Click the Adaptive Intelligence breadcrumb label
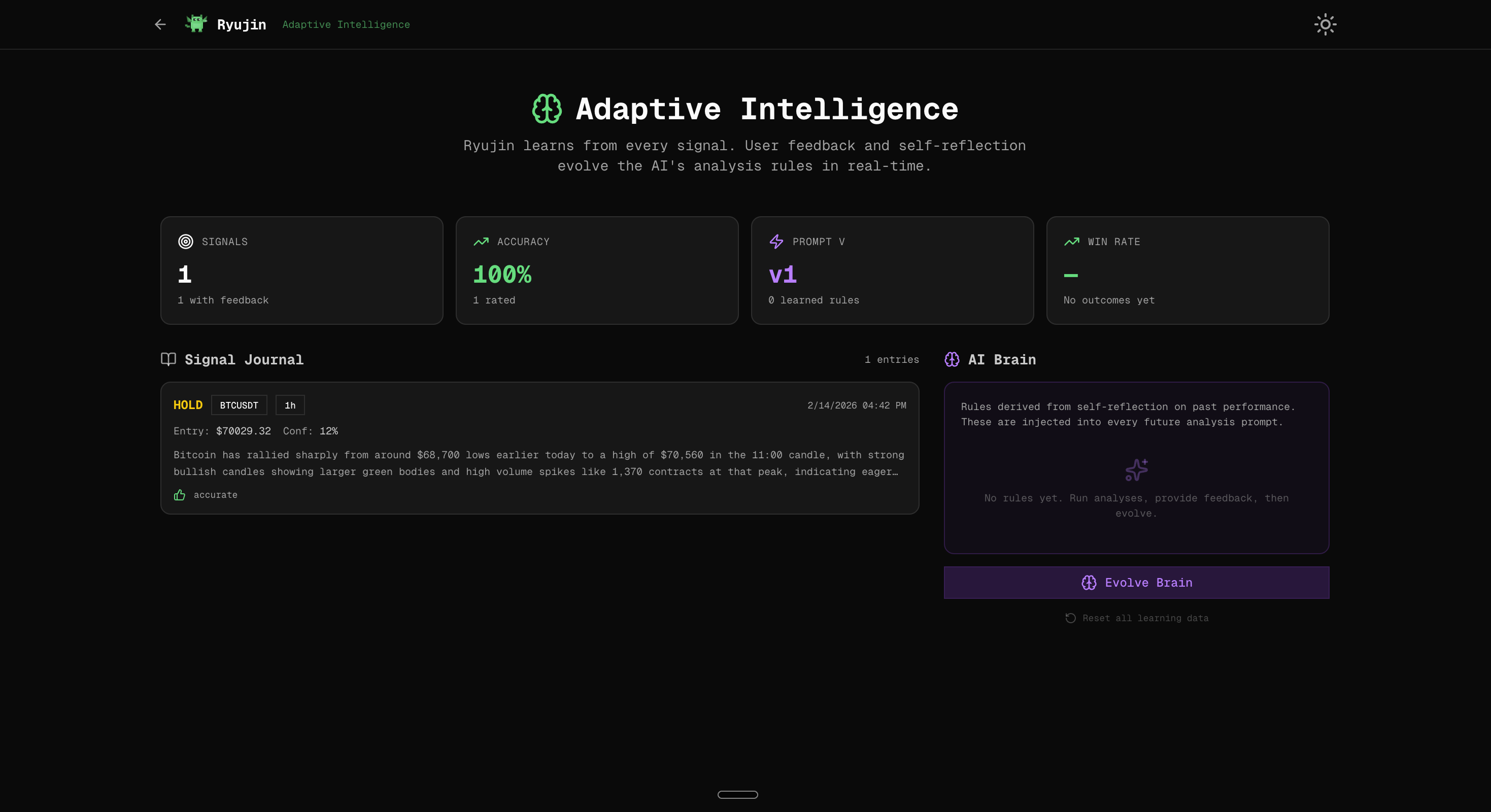This screenshot has height=812, width=1491. click(x=346, y=24)
